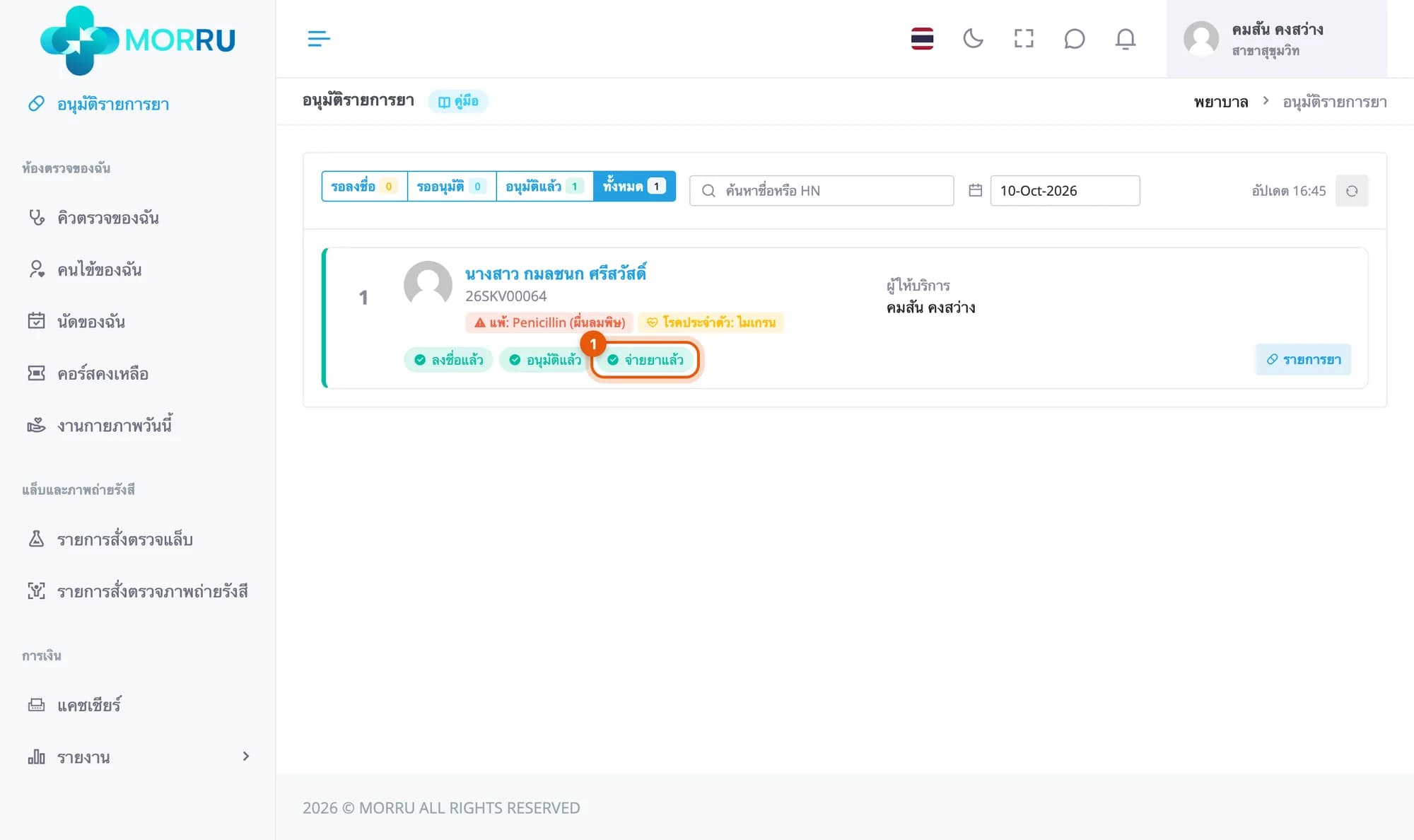Toggle dark mode moon icon
This screenshot has width=1414, height=840.
pyautogui.click(x=973, y=38)
